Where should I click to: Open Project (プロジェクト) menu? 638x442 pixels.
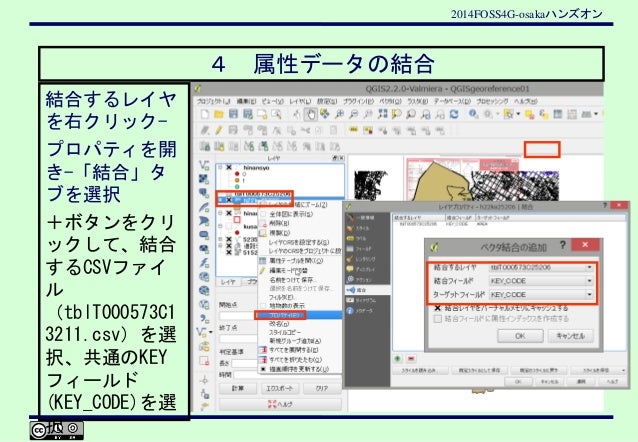coord(213,101)
